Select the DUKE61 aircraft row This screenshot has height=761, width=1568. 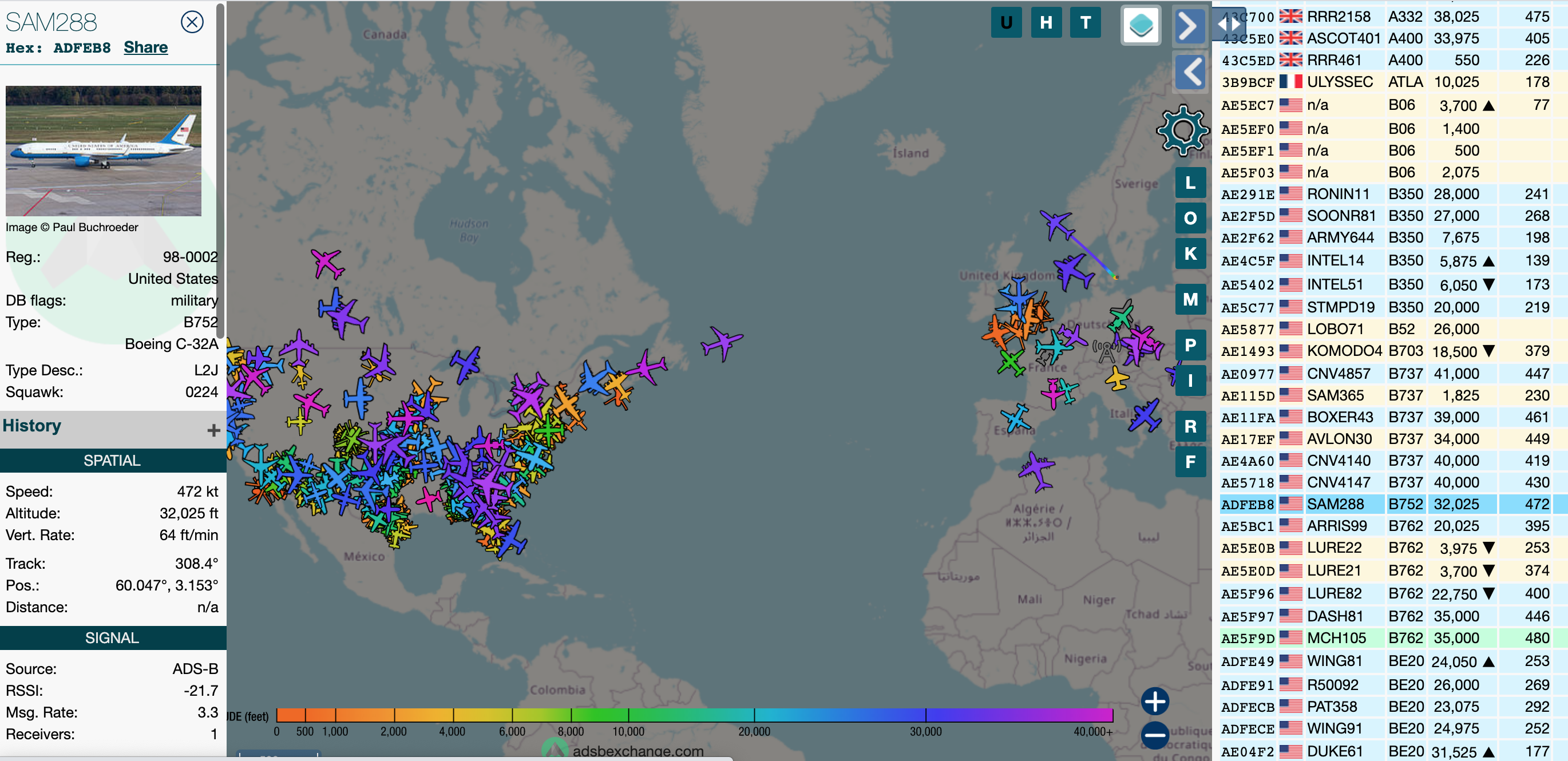tap(1393, 751)
